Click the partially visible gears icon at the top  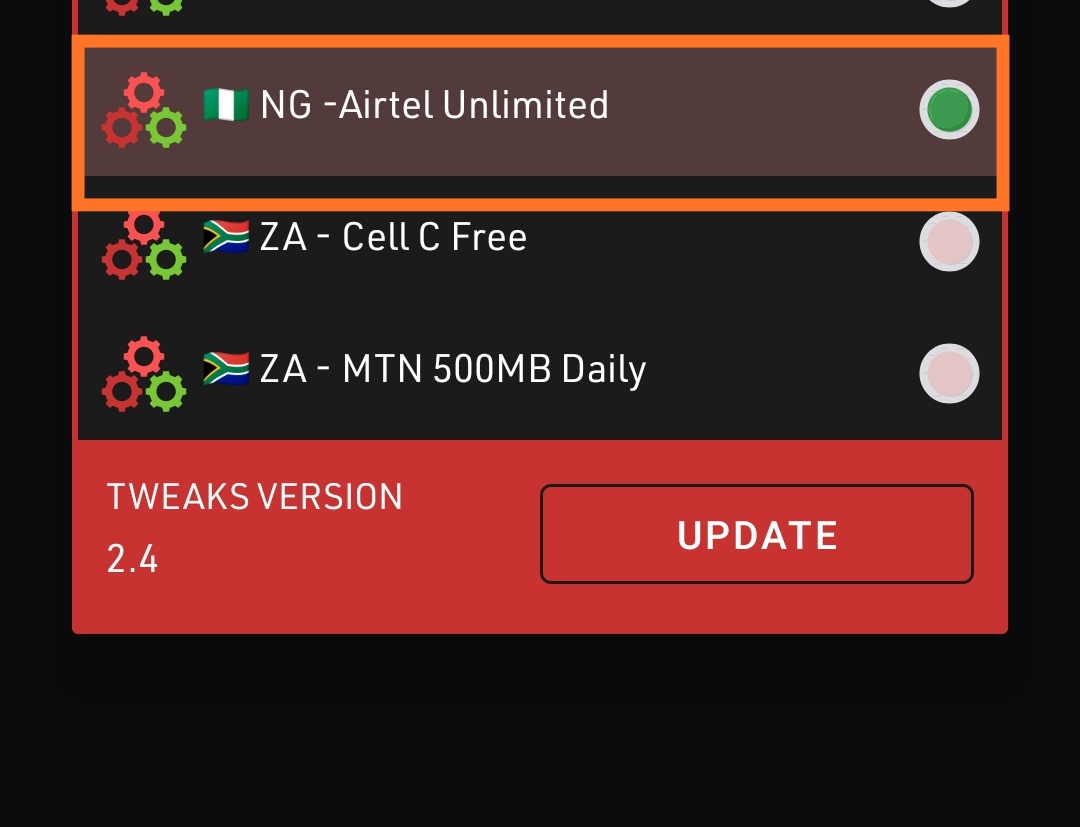pyautogui.click(x=144, y=7)
